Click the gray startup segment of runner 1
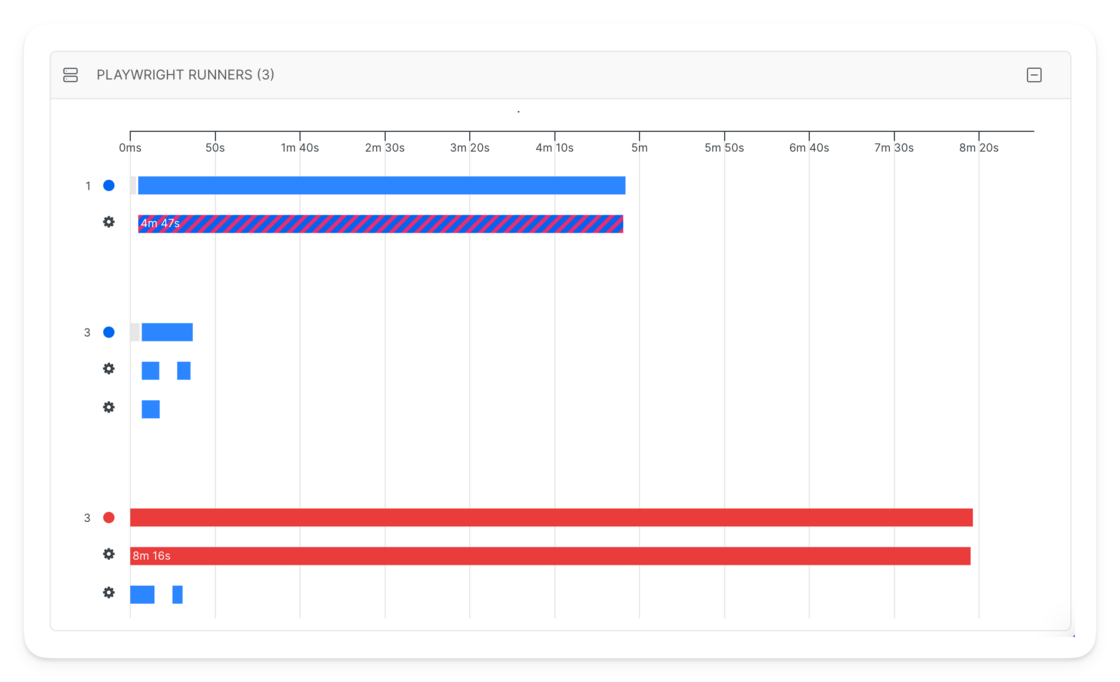The width and height of the screenshot is (1120, 682). [134, 186]
